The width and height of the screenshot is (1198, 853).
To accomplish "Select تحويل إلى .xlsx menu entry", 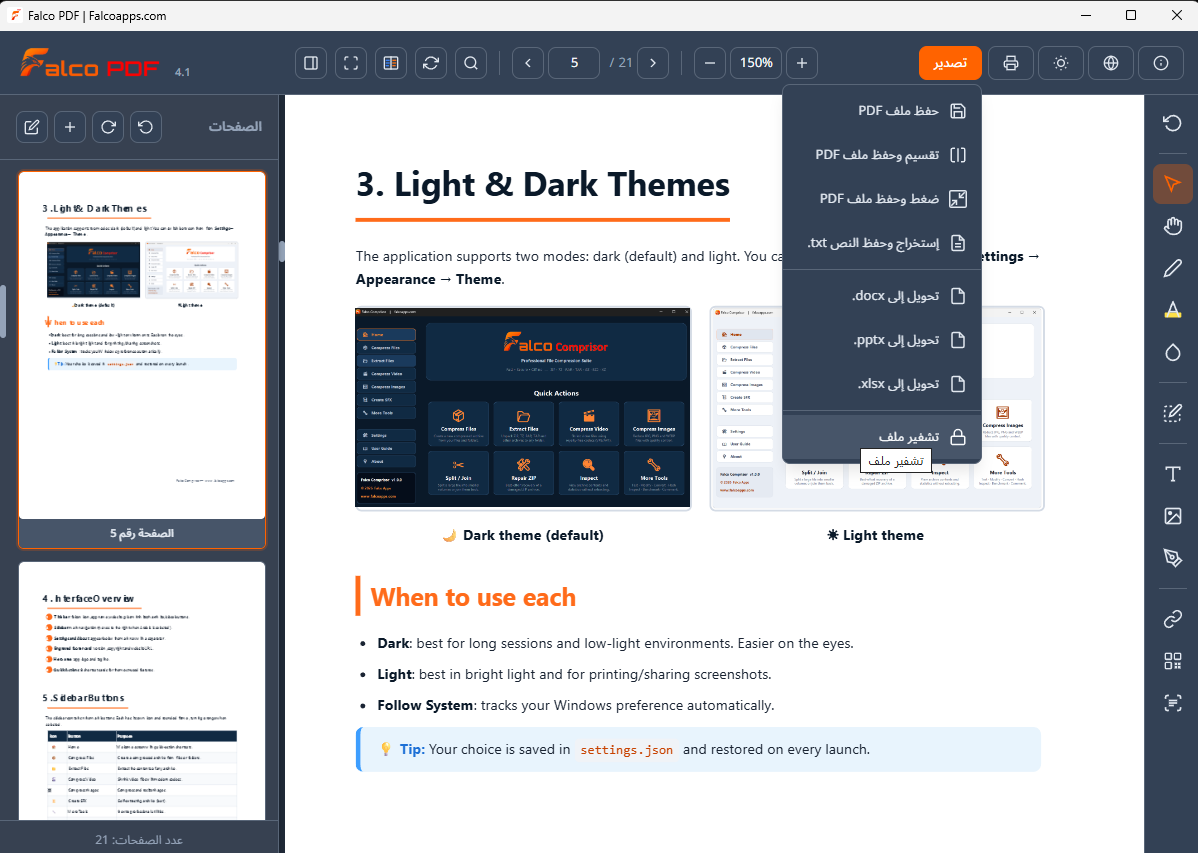I will tap(882, 384).
